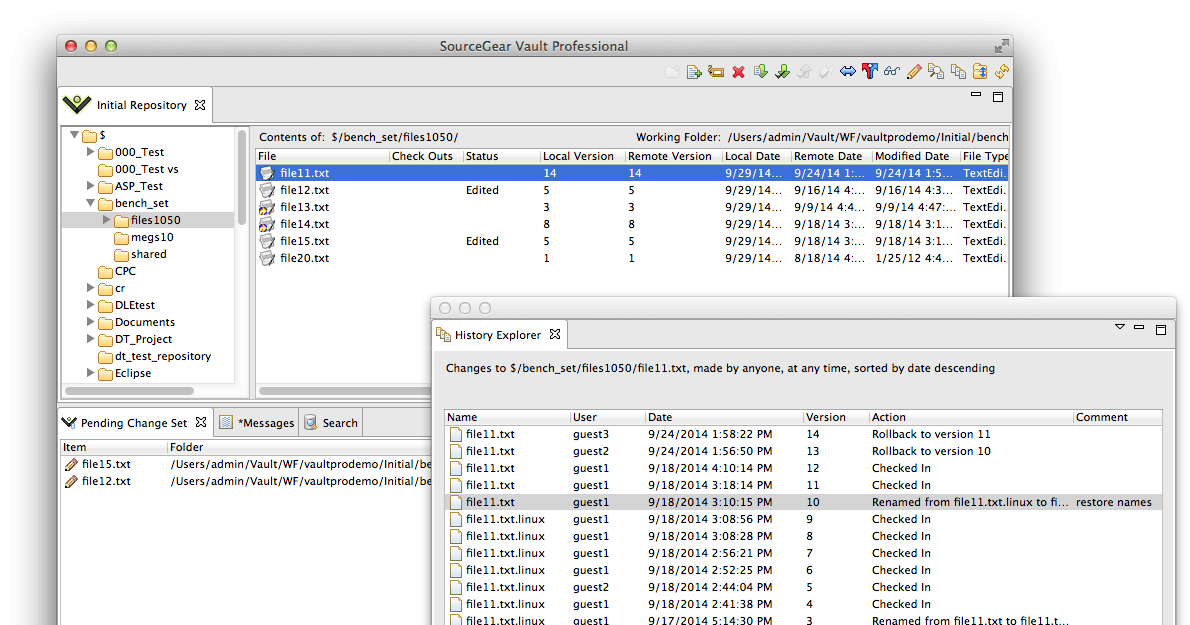
Task: Sort file list by the Status column
Action: (501, 156)
